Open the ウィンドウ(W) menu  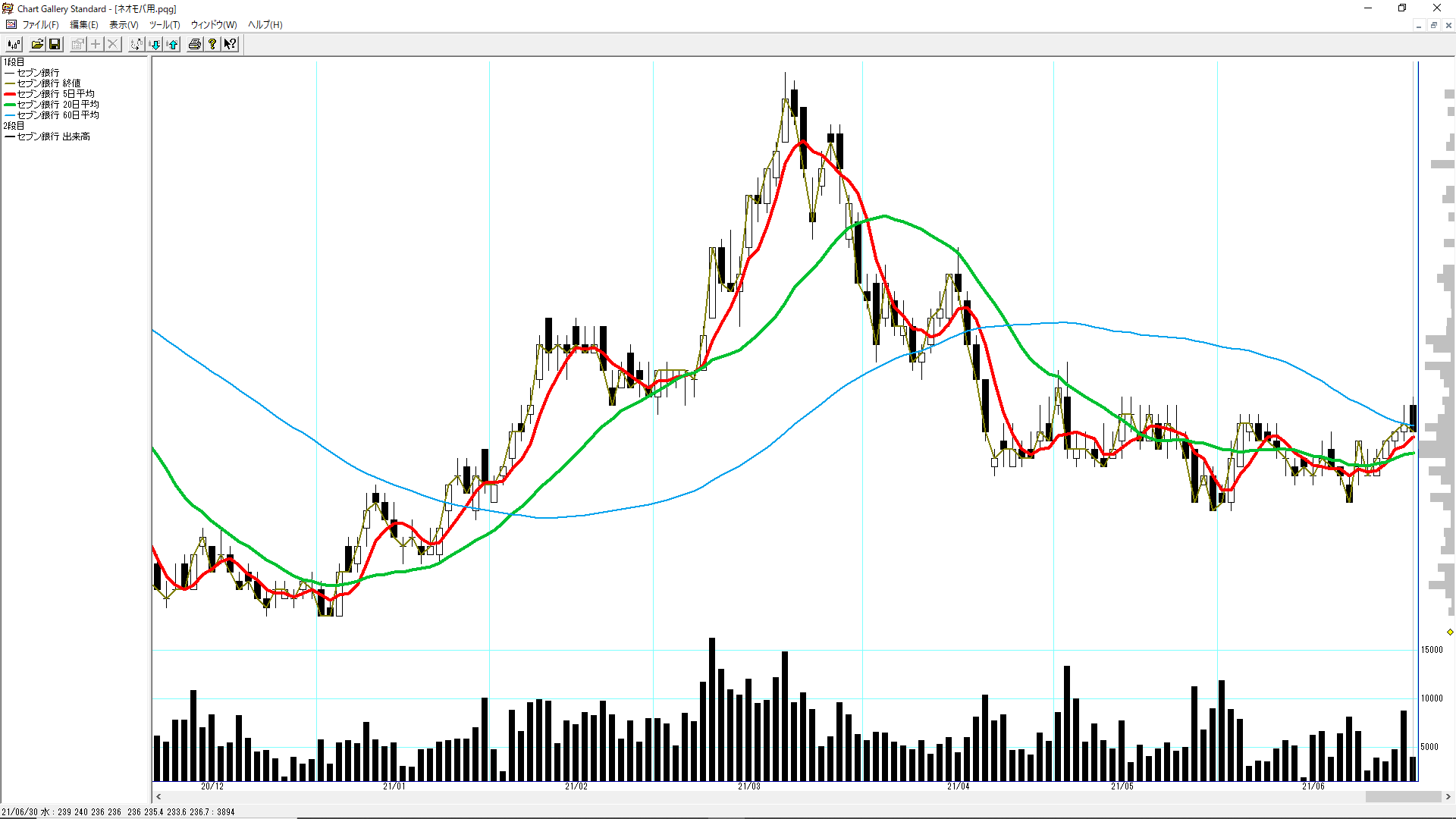coord(213,24)
